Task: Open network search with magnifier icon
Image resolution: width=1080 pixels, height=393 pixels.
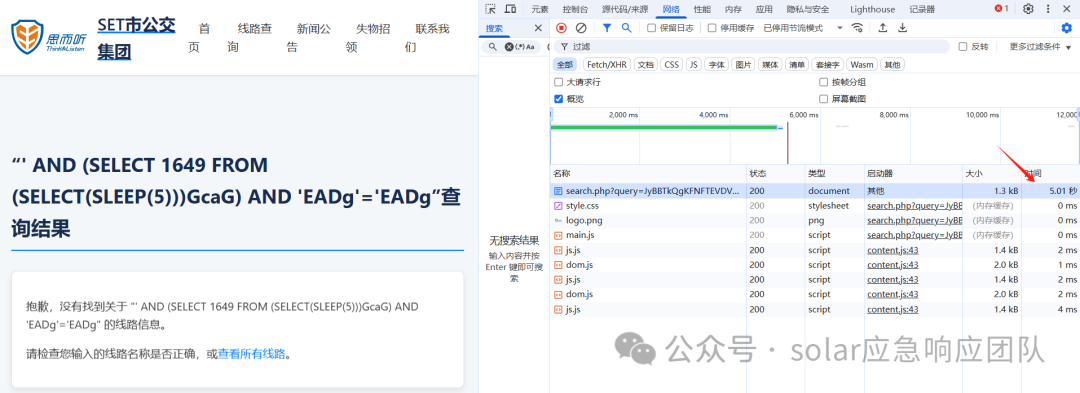Action: pos(626,28)
